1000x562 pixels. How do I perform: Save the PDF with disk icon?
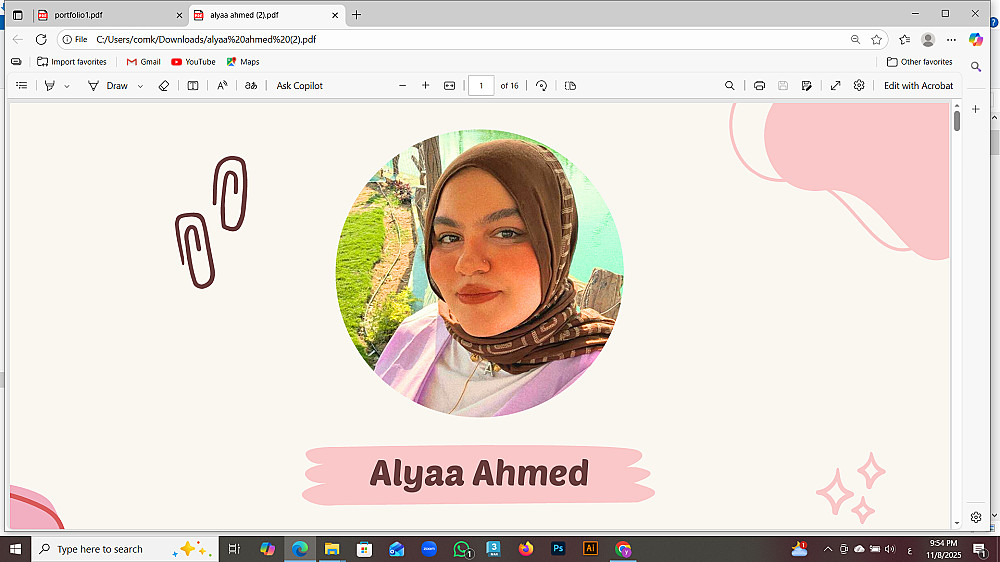(783, 85)
